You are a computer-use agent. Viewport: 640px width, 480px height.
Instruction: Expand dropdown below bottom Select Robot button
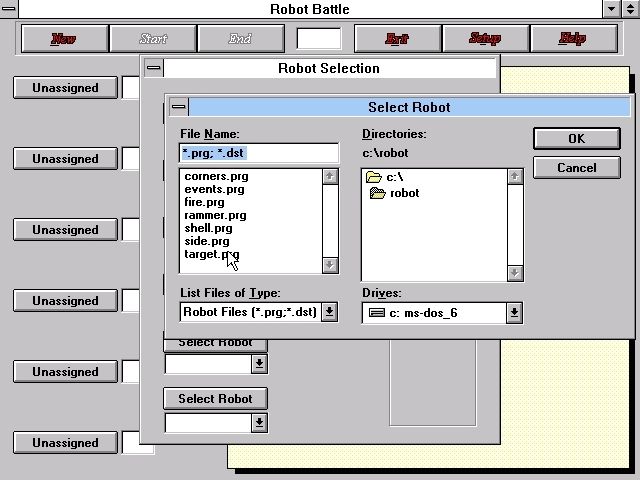pos(259,423)
